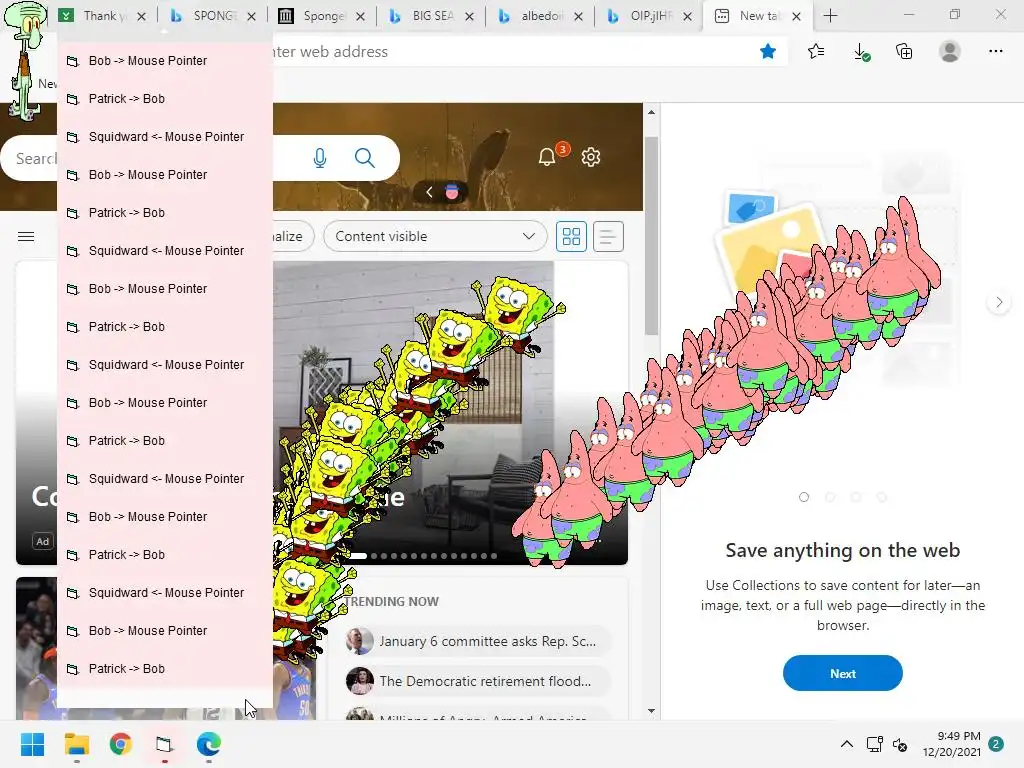Open clock showing 9:49 PM

click(952, 744)
